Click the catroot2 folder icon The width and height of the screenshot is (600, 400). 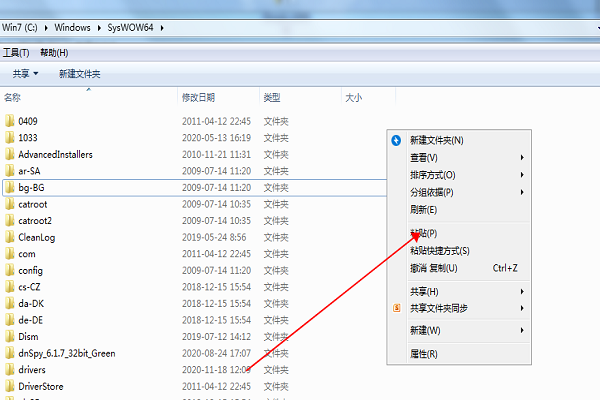pos(9,220)
